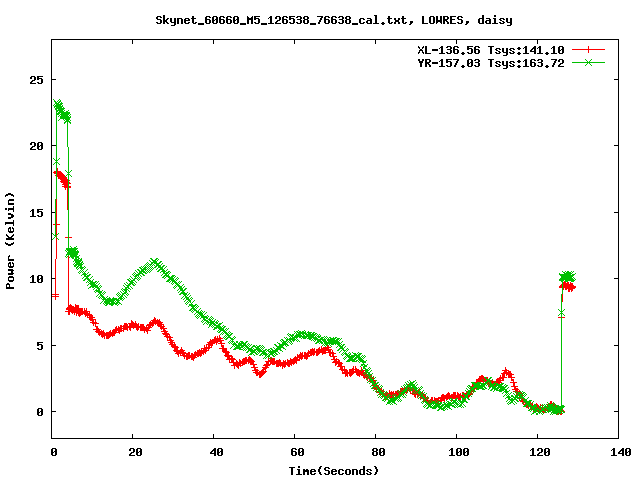This screenshot has width=640, height=480.
Task: Select the XL-136.56 Tsys:141.10 legend entry
Action: coord(491,50)
